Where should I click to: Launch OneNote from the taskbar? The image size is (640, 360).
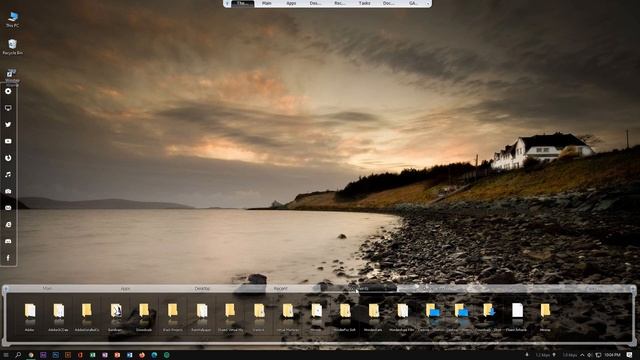(105, 355)
